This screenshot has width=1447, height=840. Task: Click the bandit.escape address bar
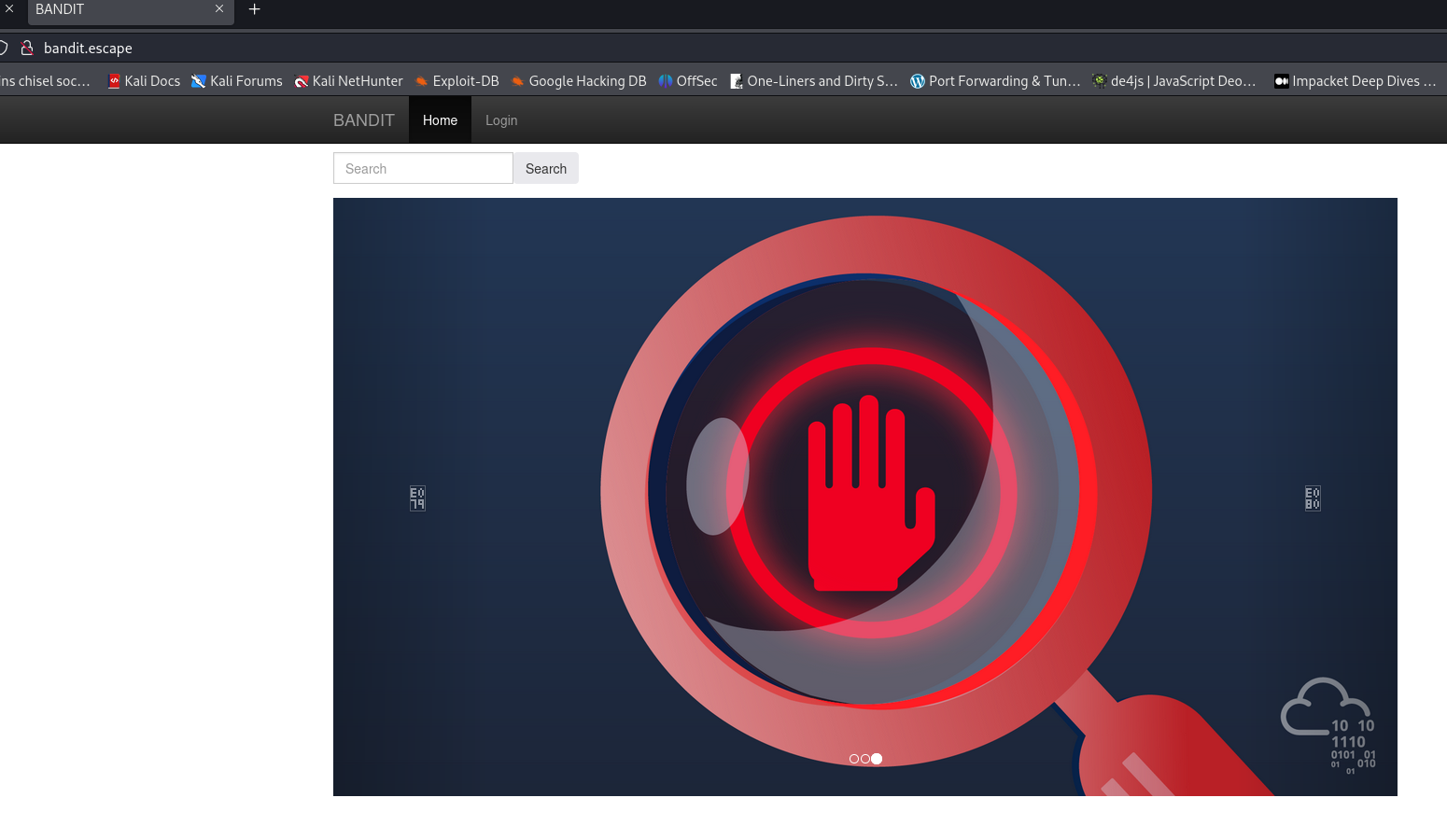[88, 48]
